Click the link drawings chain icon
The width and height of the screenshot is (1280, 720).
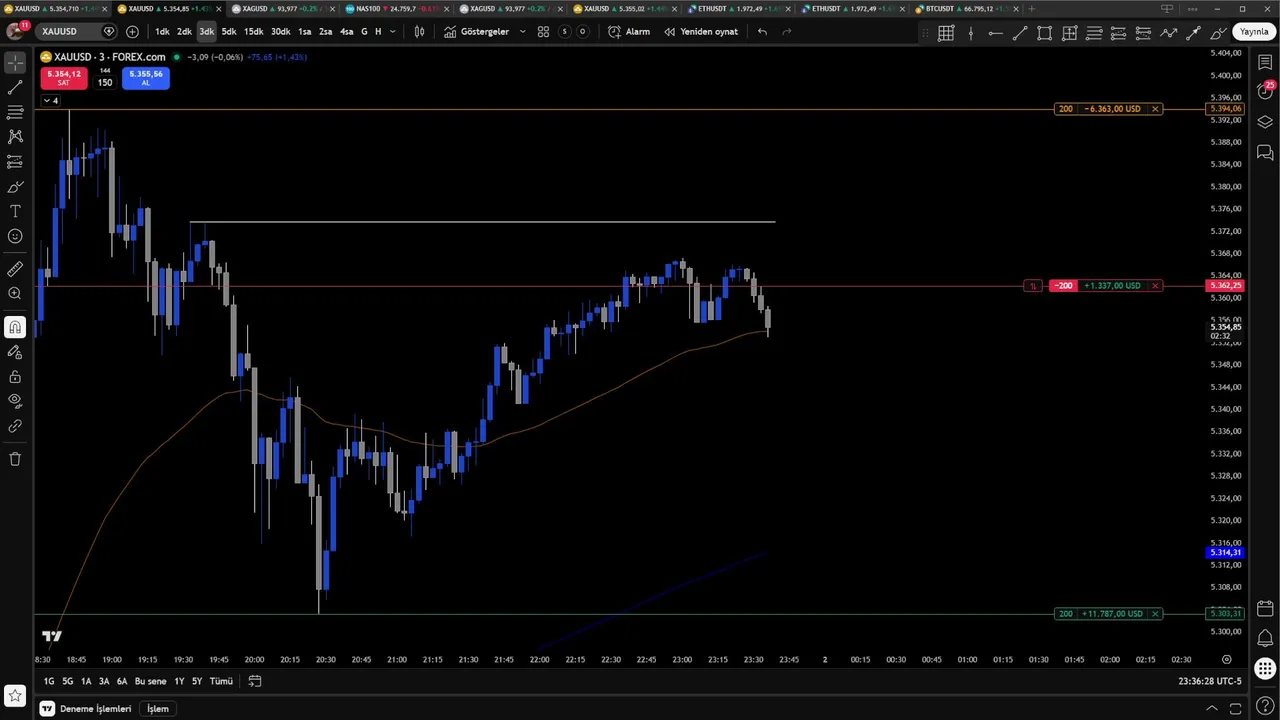coord(15,426)
